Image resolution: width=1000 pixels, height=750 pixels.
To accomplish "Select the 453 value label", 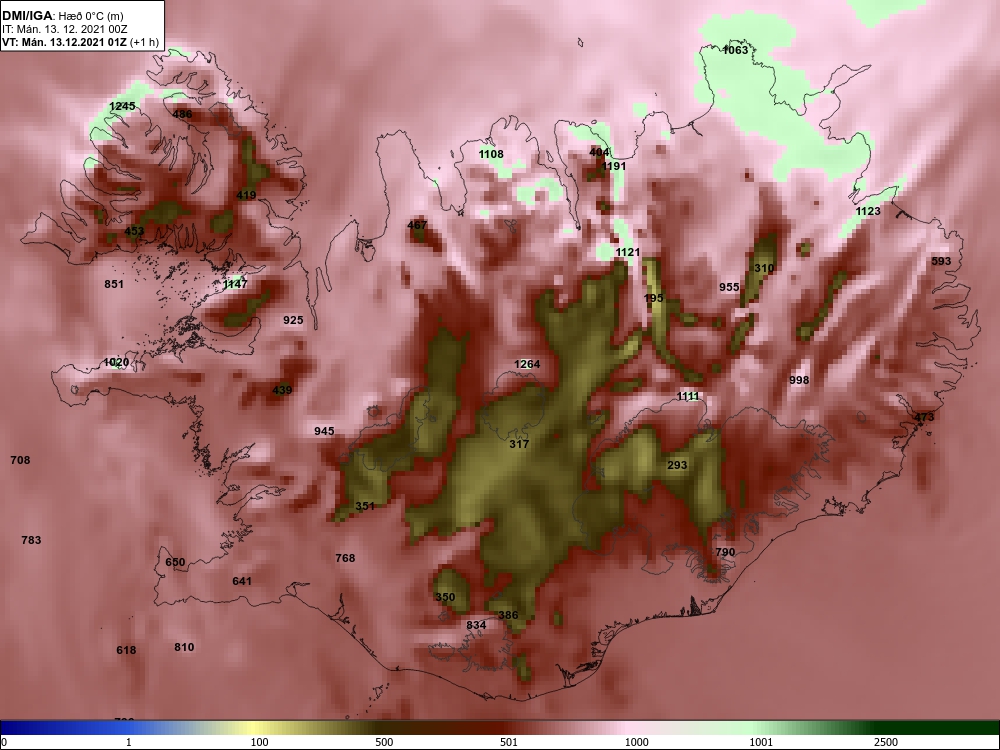I will (x=134, y=231).
